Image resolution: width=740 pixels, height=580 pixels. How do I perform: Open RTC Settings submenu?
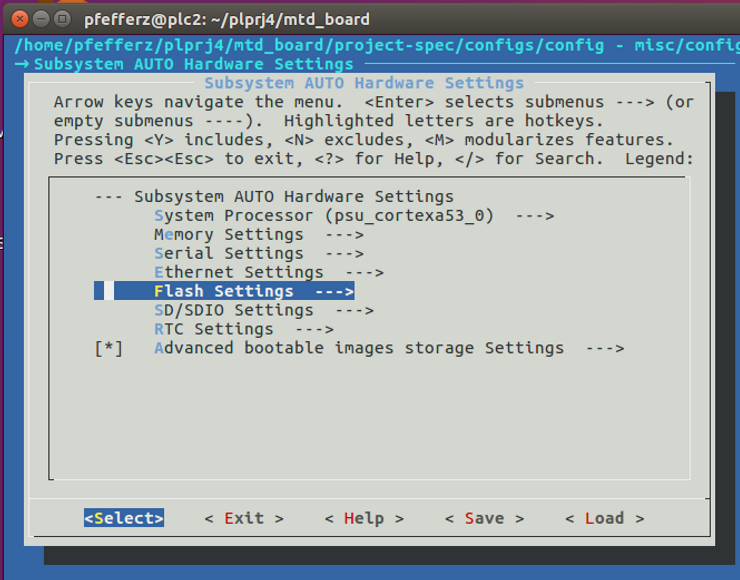244,329
